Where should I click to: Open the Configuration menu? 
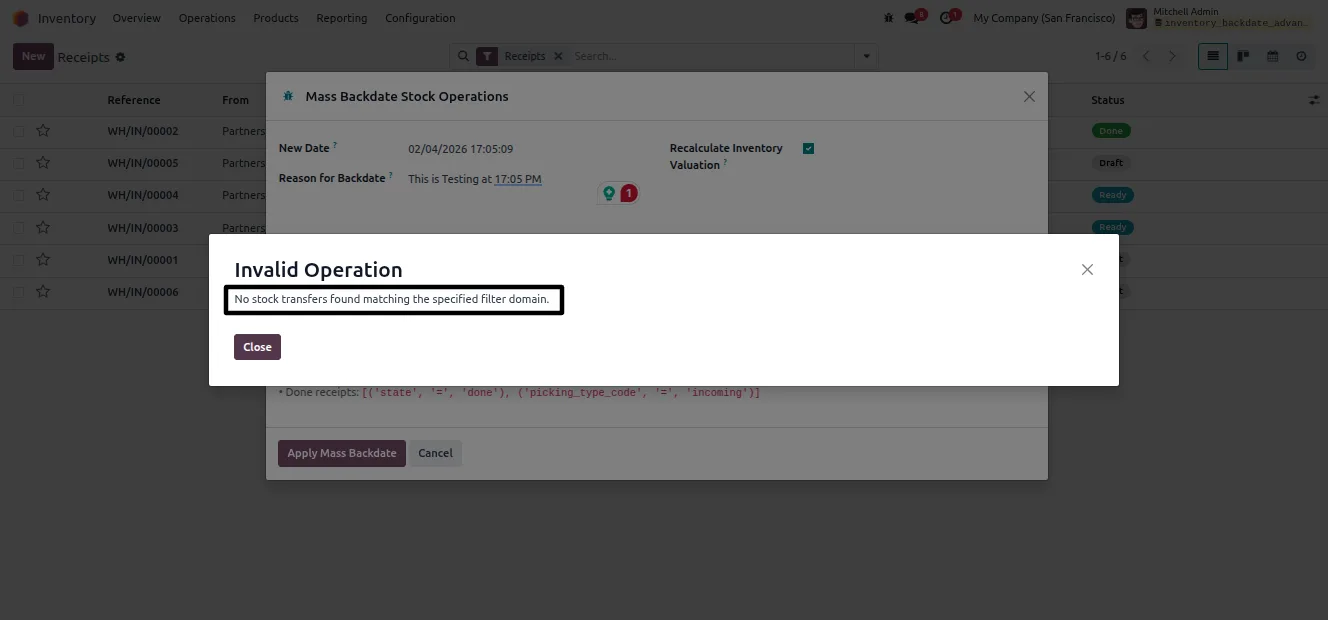tap(420, 18)
